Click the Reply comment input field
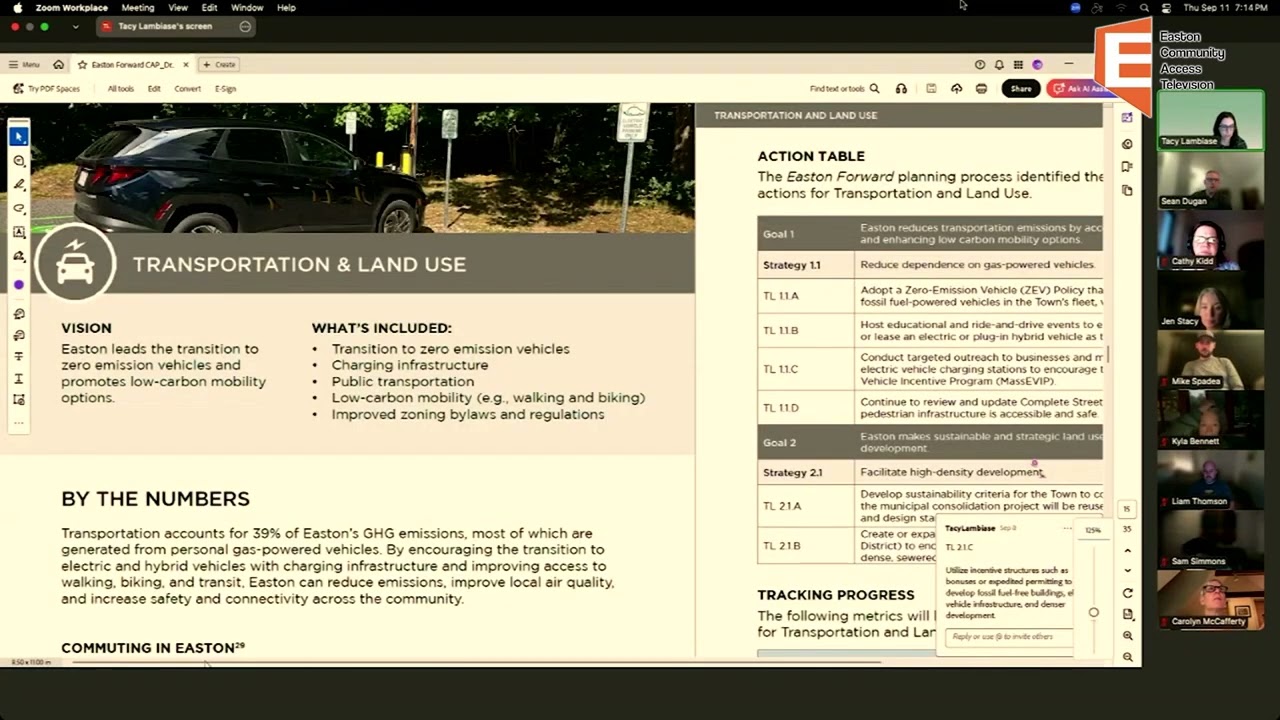The width and height of the screenshot is (1280, 720). [x=1008, y=636]
